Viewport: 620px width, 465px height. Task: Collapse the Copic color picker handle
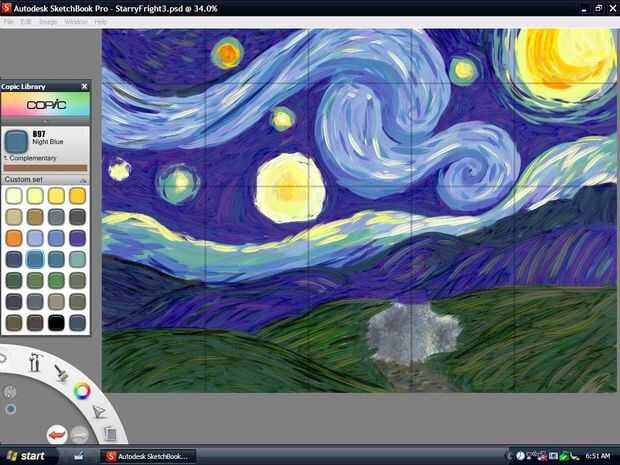[x=45, y=121]
